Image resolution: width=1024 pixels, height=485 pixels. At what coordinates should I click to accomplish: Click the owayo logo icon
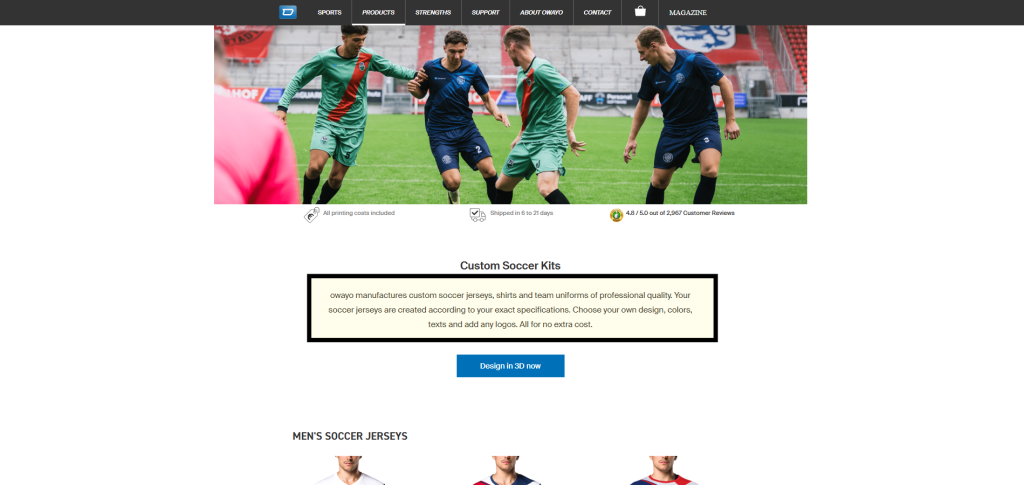tap(287, 12)
